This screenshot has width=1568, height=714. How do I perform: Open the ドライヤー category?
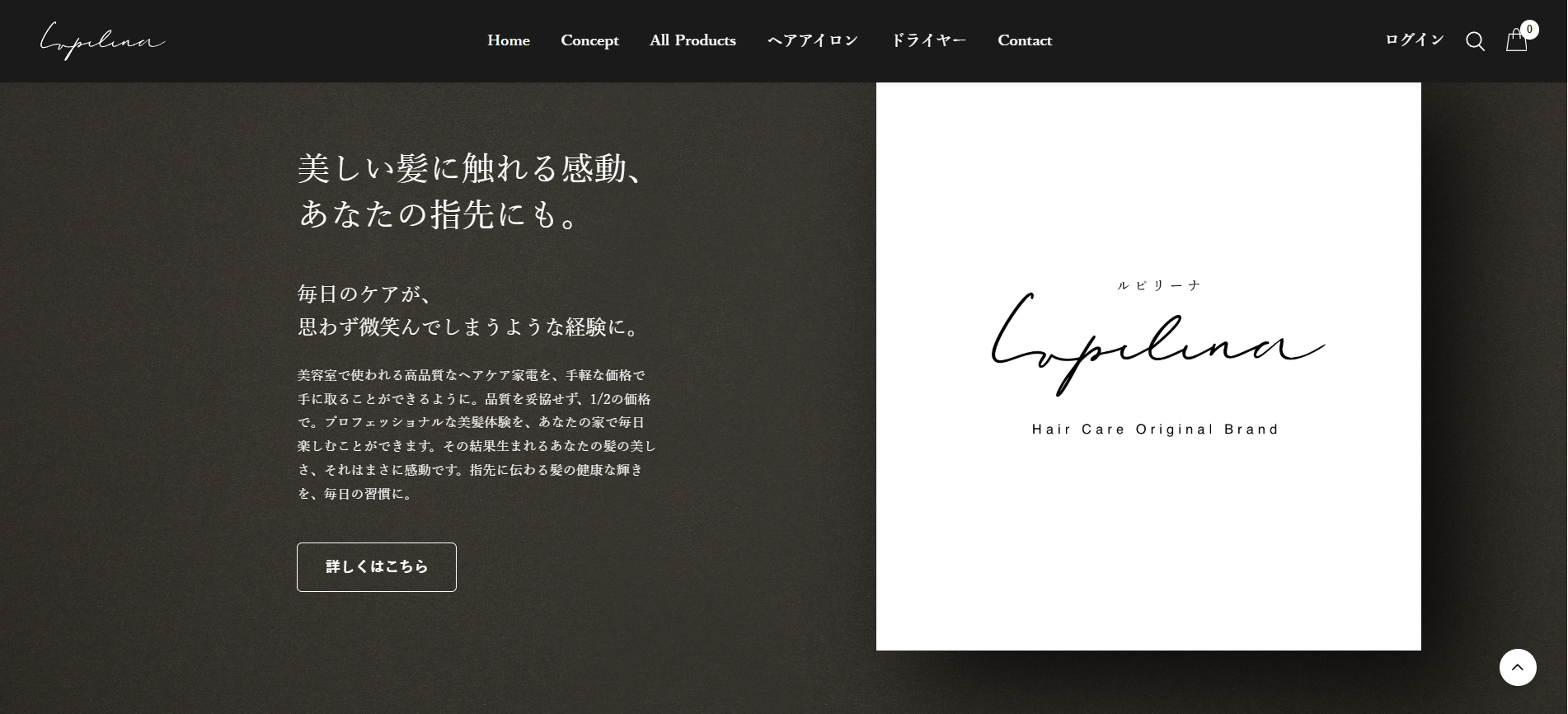[x=928, y=40]
